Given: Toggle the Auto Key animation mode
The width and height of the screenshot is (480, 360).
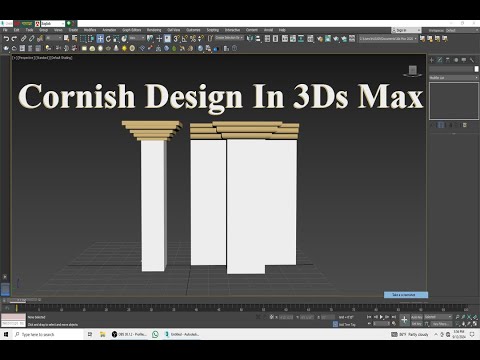Looking at the screenshot, I should coord(417,317).
